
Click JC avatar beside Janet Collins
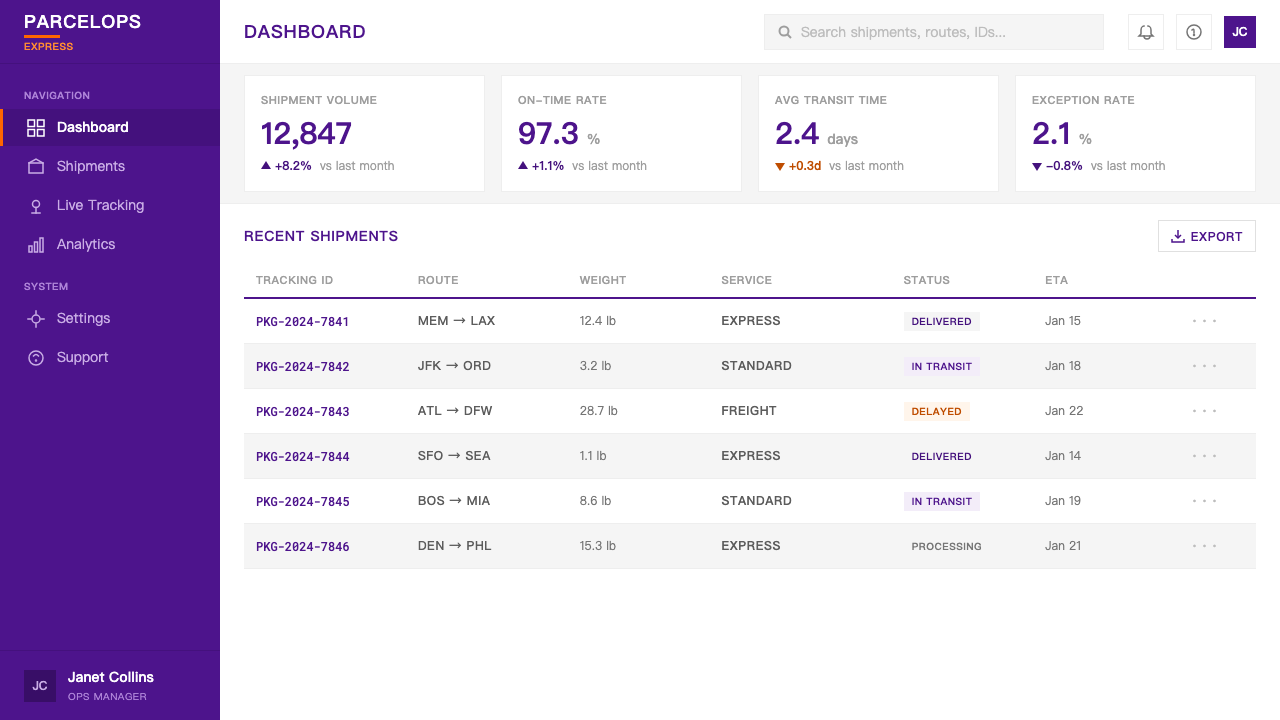click(40, 686)
